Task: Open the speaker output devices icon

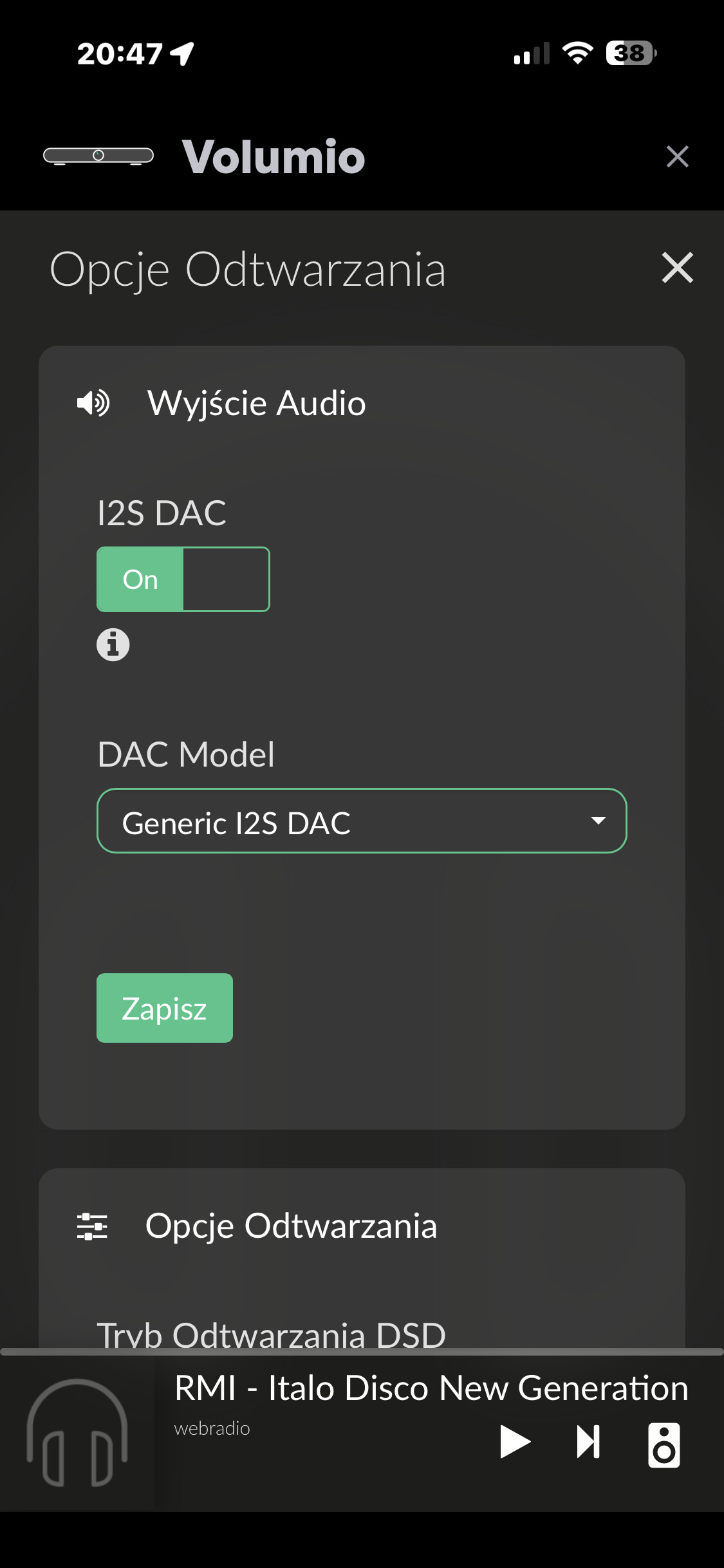Action: (664, 1445)
